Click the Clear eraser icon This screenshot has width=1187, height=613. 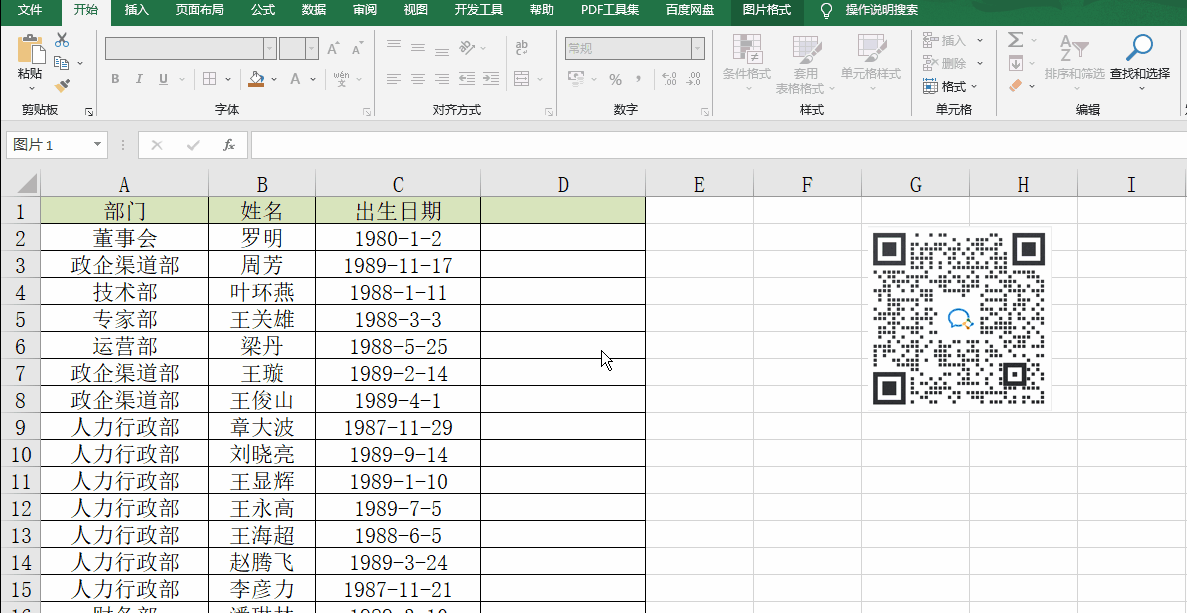pos(1016,87)
